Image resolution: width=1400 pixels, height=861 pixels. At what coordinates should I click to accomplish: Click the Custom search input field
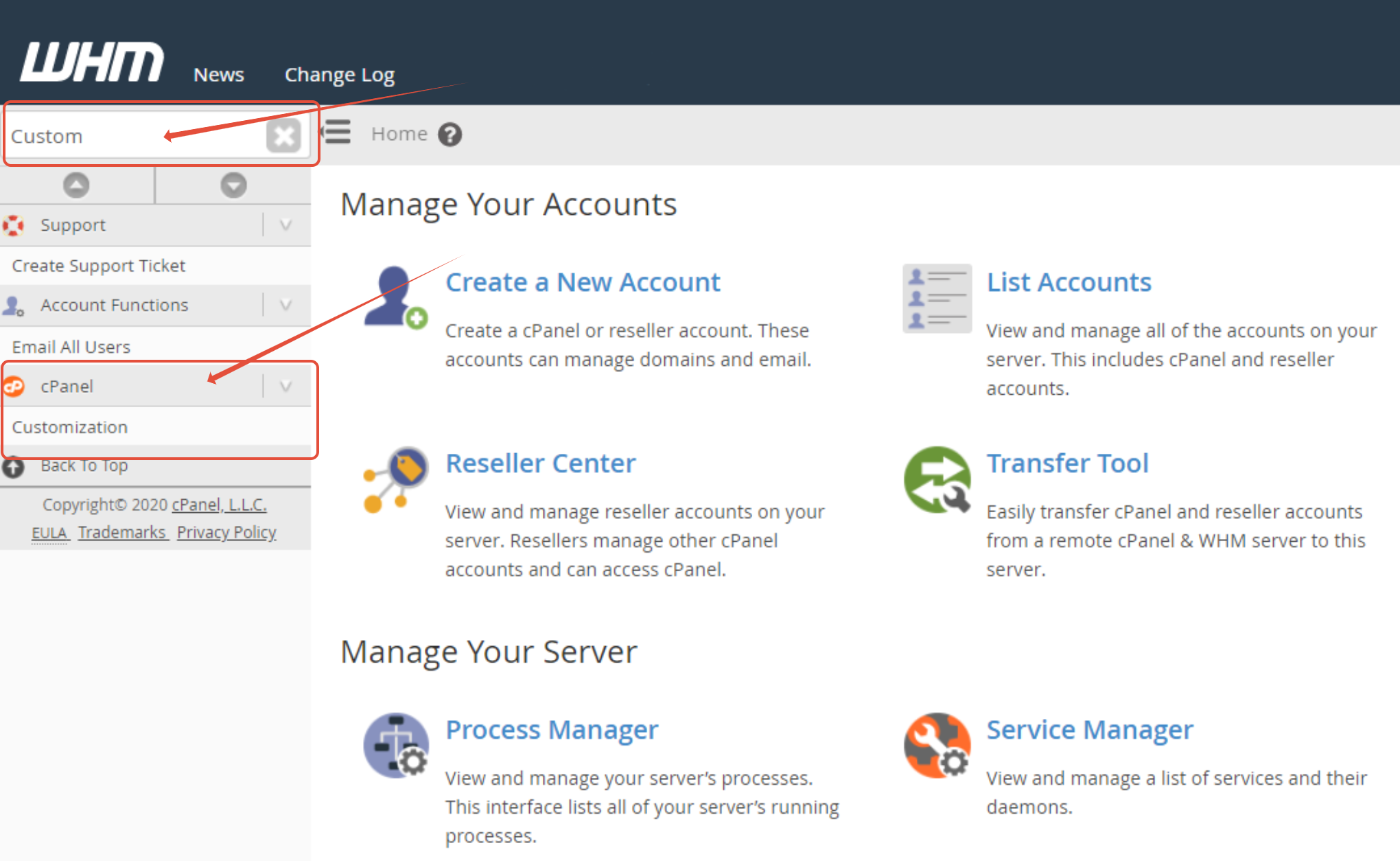[130, 136]
